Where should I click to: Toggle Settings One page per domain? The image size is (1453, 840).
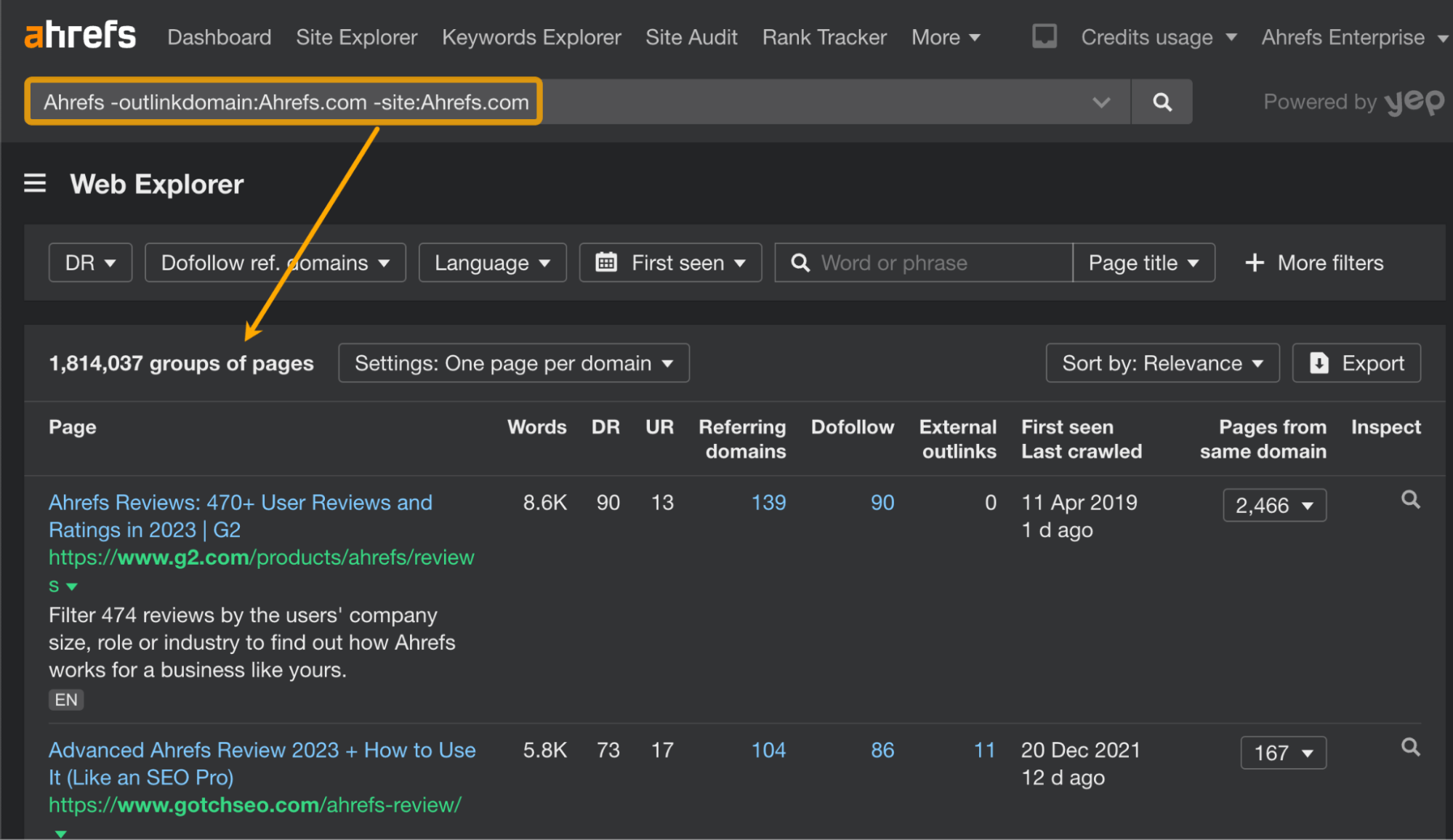(x=515, y=363)
